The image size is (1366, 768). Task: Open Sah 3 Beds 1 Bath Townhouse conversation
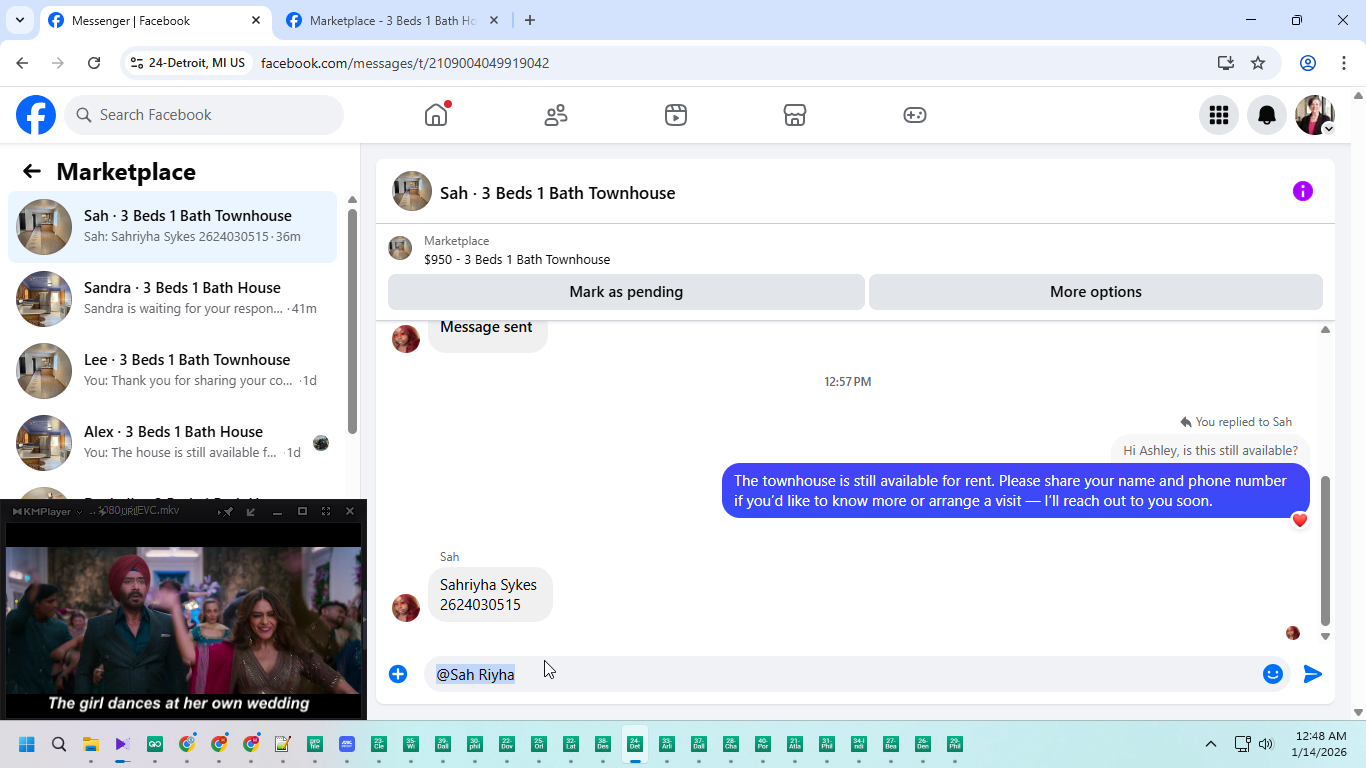173,227
